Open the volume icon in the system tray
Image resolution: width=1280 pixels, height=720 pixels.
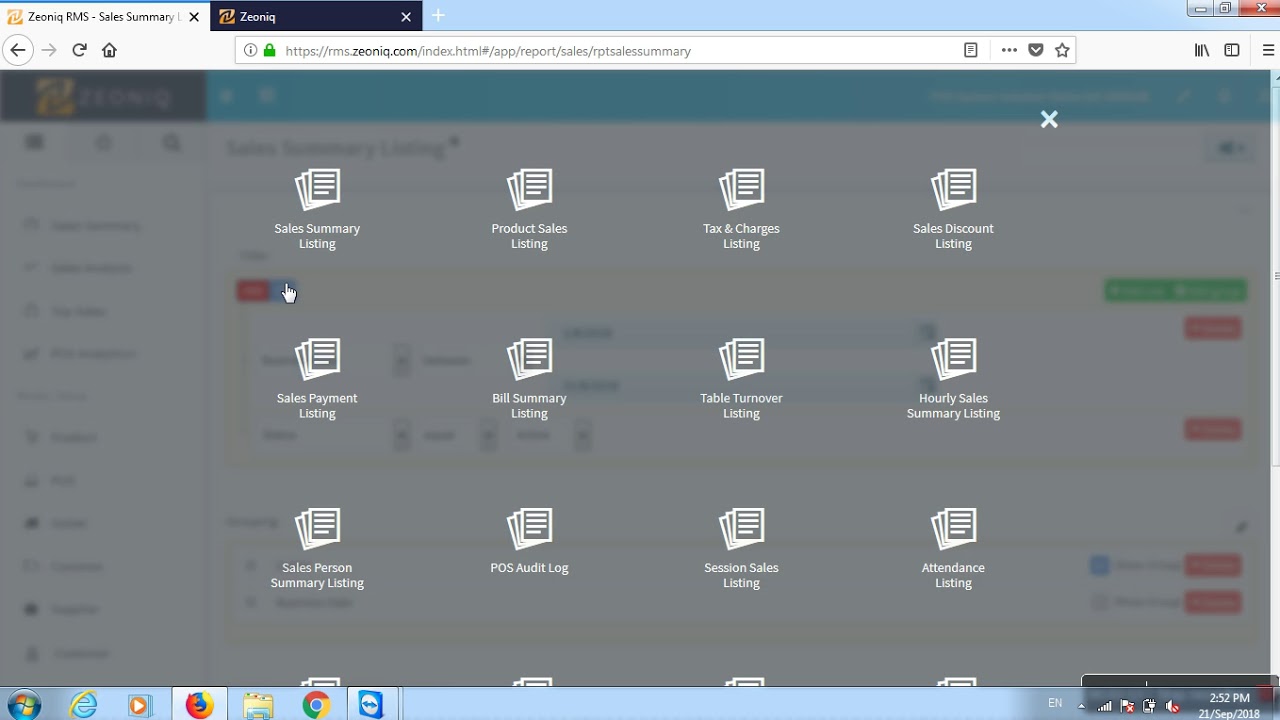(1173, 706)
